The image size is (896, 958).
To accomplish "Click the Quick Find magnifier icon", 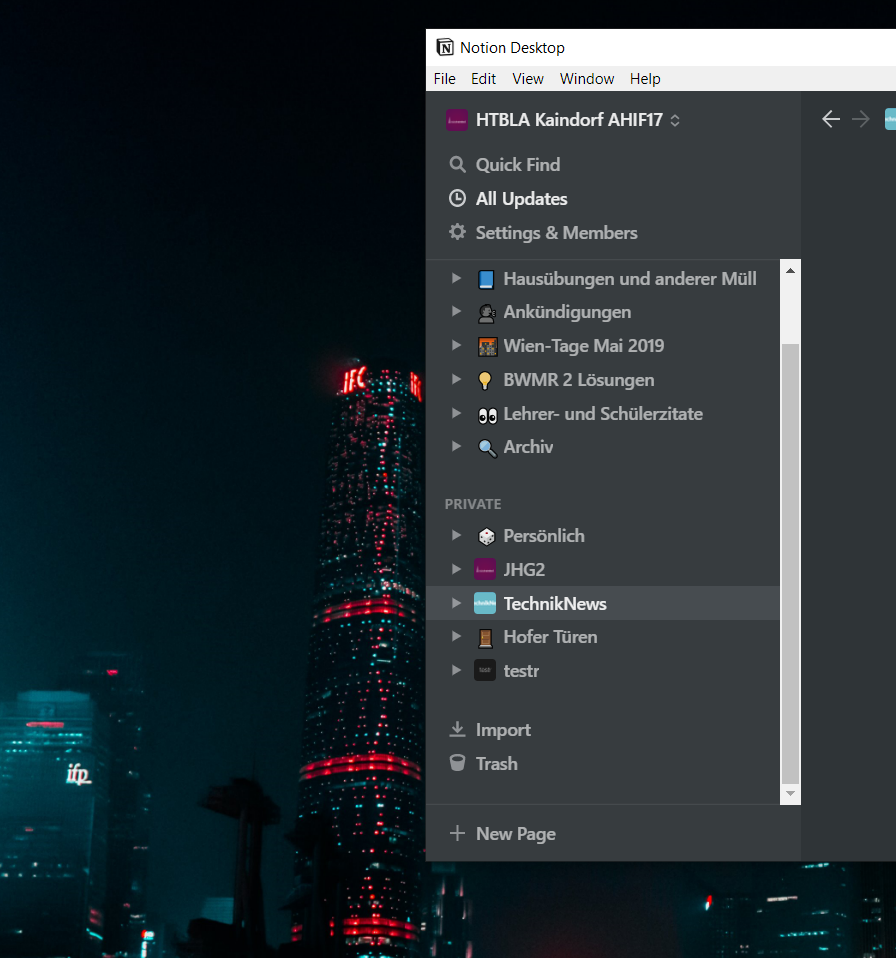I will [457, 164].
